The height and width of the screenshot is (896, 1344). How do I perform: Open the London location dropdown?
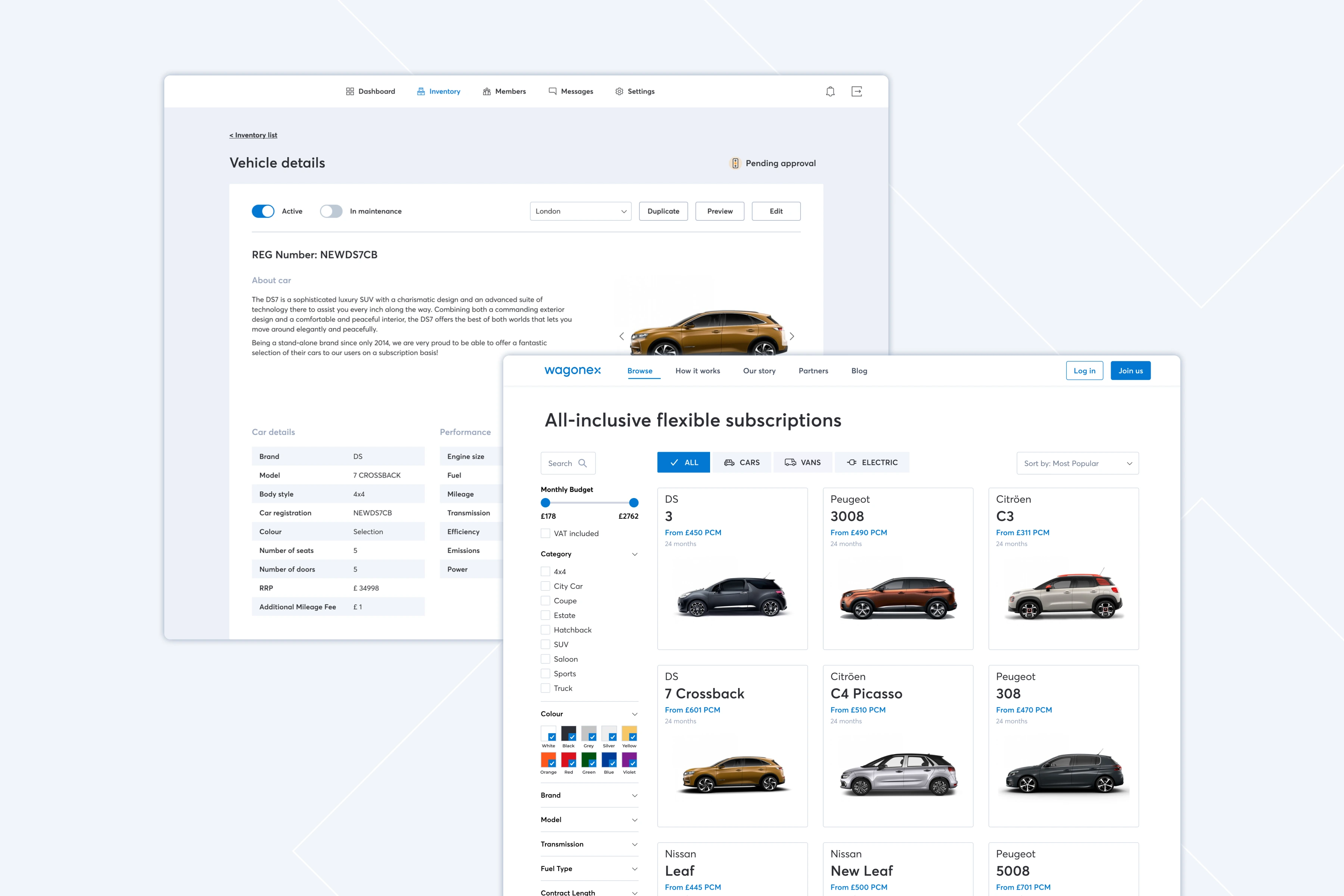tap(580, 211)
